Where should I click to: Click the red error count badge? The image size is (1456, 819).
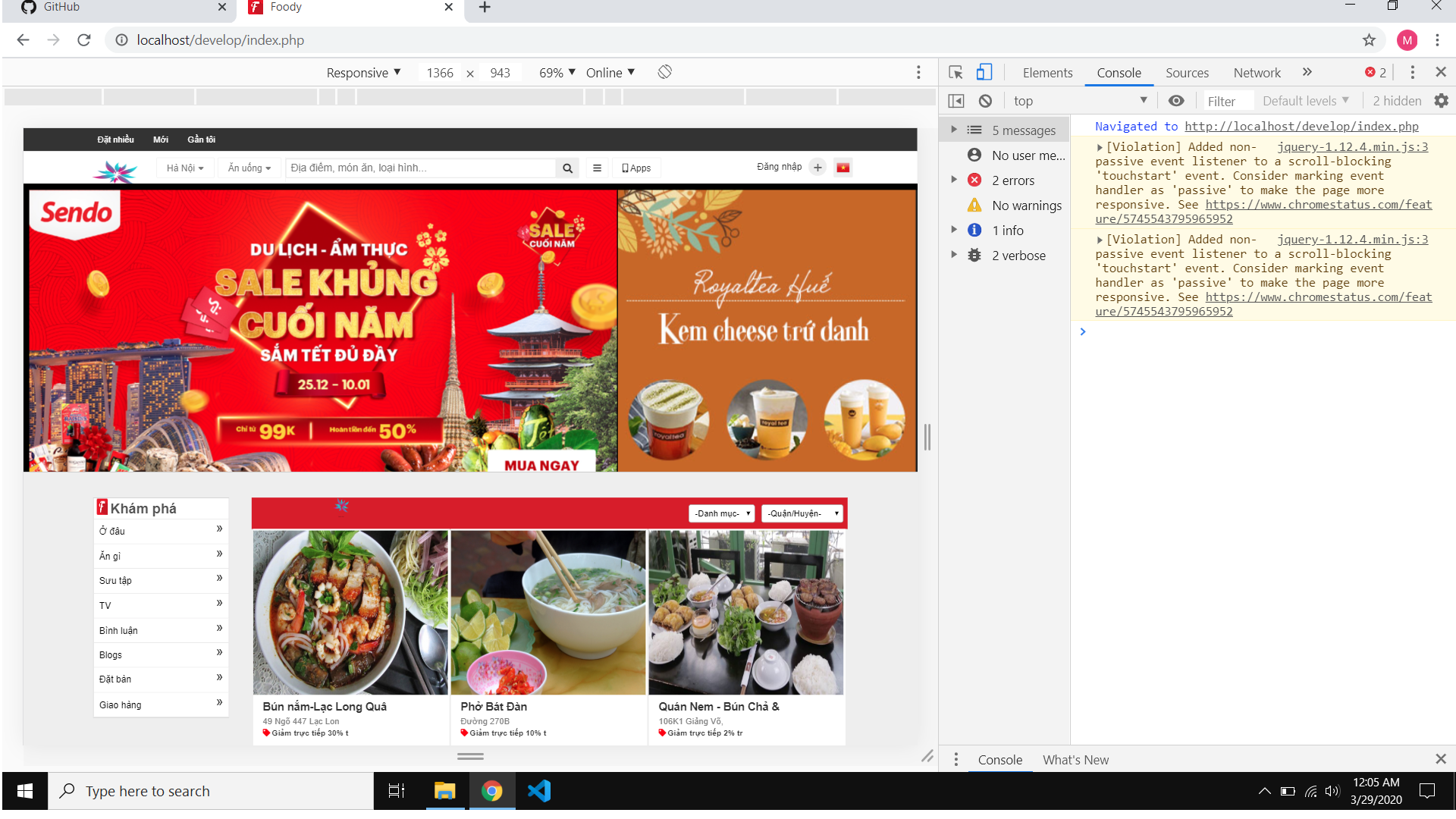coord(1376,72)
